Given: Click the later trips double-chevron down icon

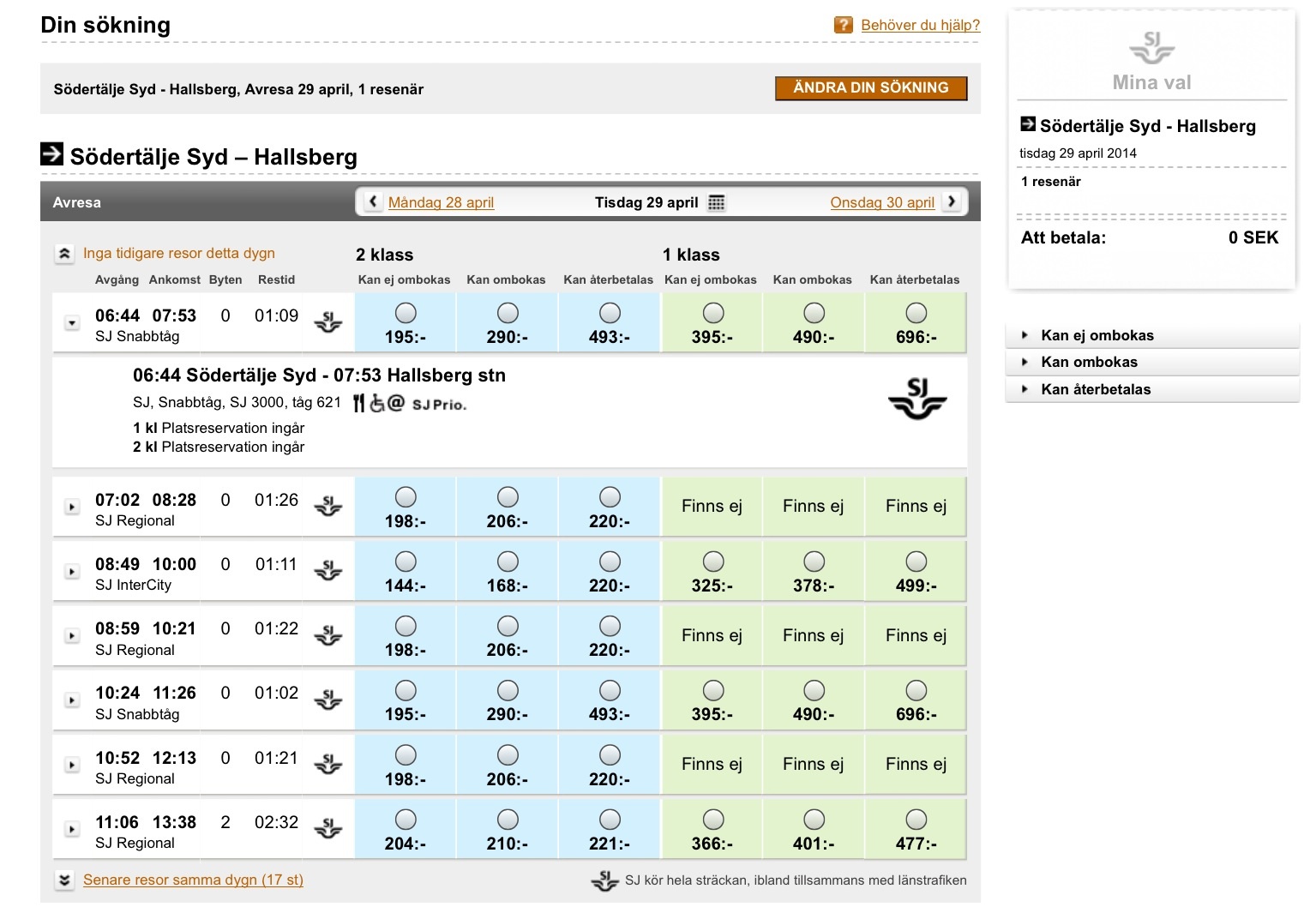Looking at the screenshot, I should pyautogui.click(x=64, y=880).
